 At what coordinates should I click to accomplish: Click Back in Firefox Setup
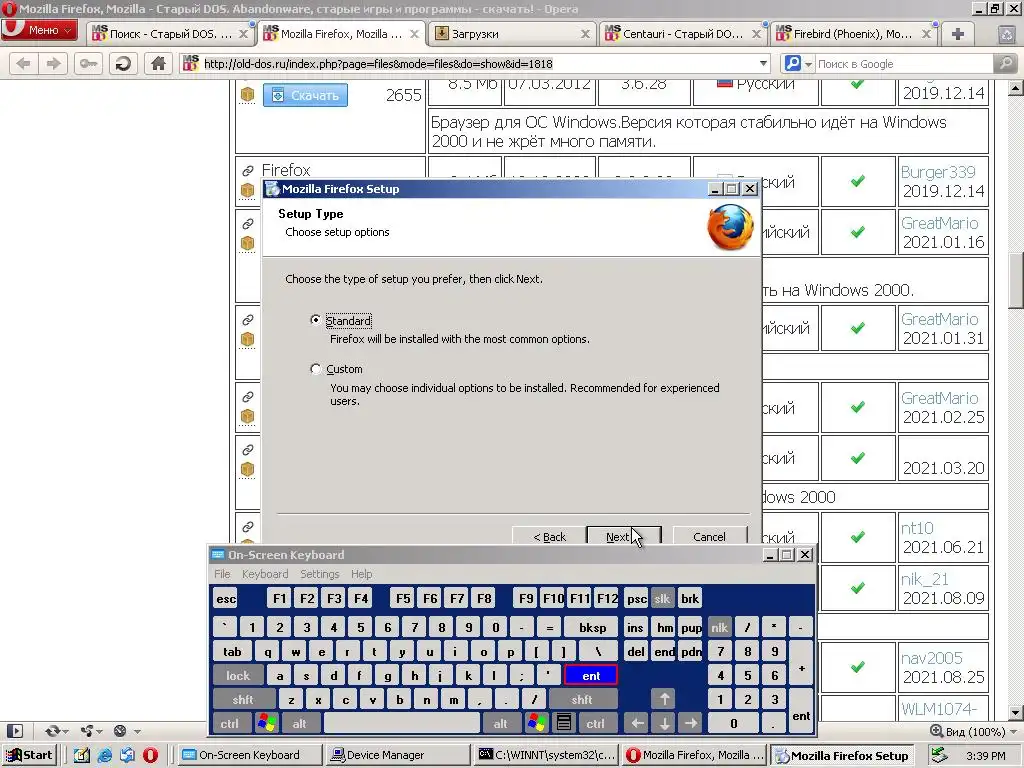tap(549, 536)
